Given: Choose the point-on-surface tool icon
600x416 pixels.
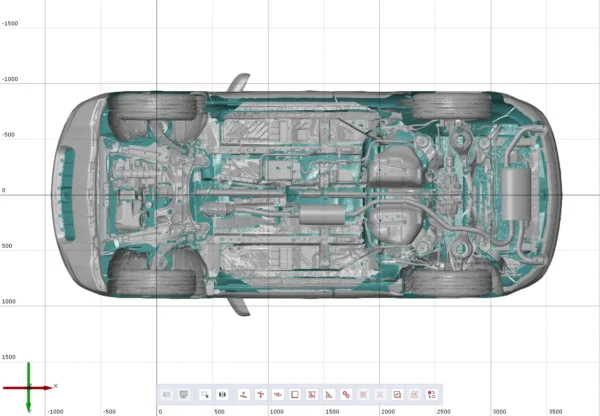Looking at the screenshot, I should coord(243,394).
